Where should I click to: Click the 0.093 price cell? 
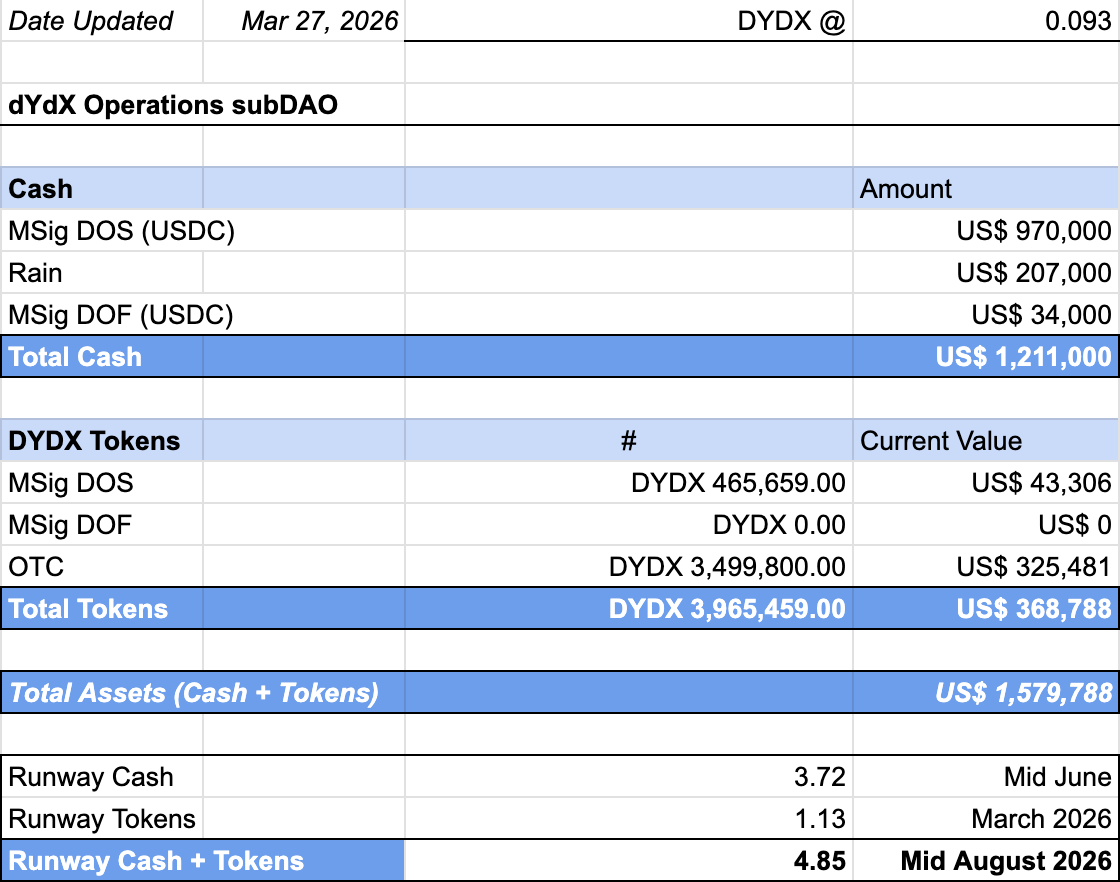coord(986,21)
